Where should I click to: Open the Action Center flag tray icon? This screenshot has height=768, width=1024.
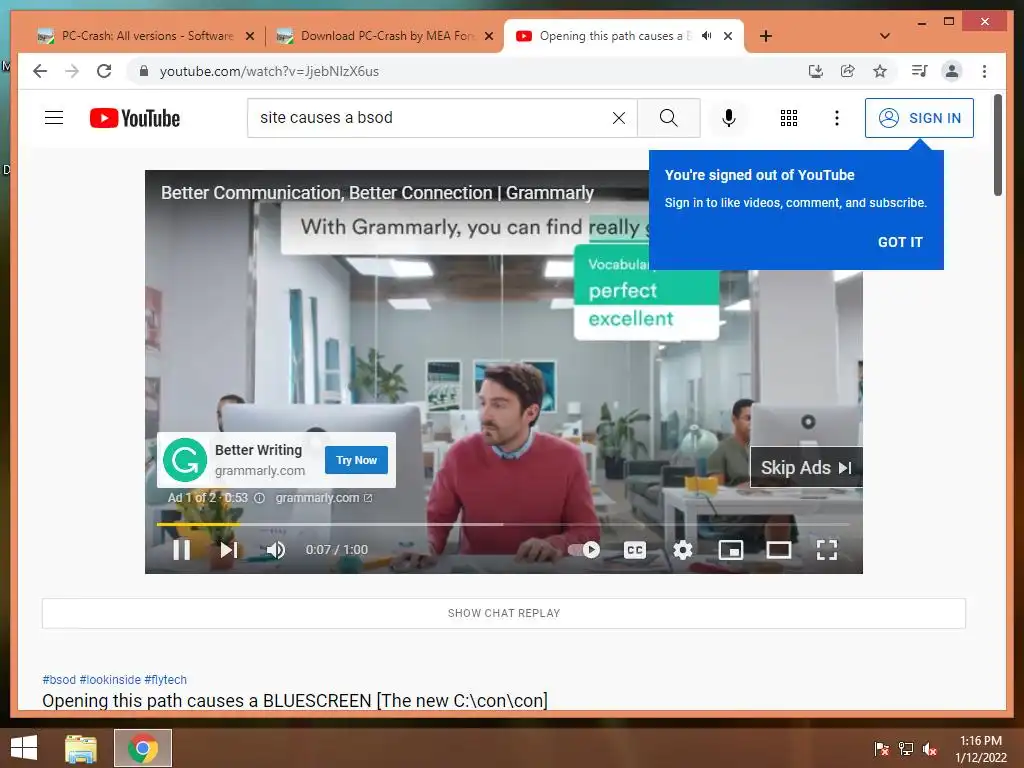tap(882, 749)
